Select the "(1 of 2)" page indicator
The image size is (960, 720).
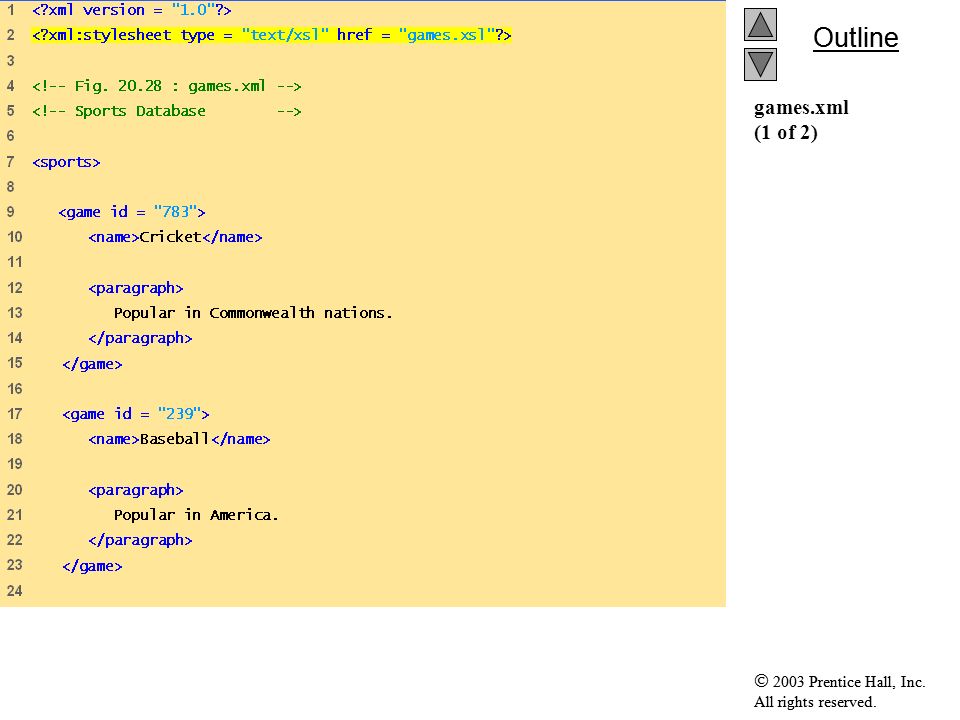tap(786, 133)
